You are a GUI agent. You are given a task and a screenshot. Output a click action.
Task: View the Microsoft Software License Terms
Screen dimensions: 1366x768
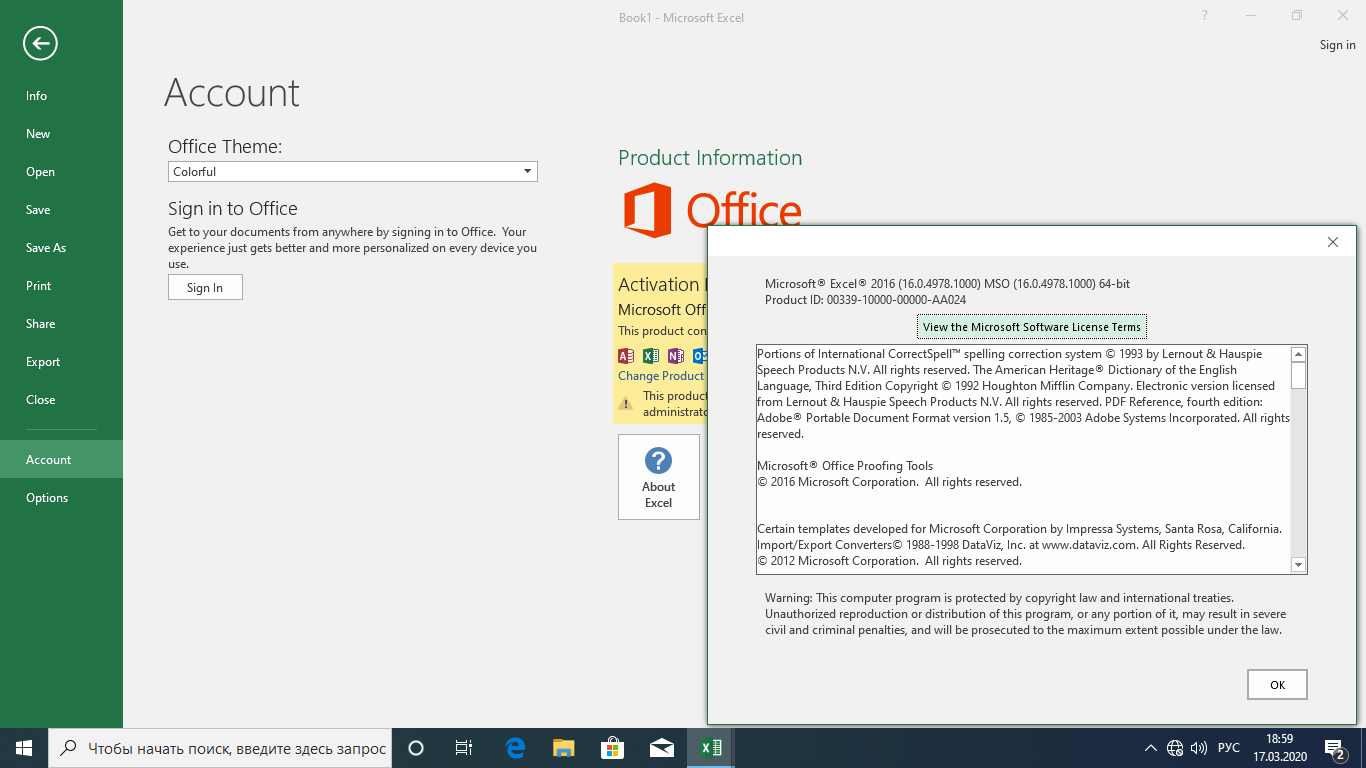point(1031,327)
